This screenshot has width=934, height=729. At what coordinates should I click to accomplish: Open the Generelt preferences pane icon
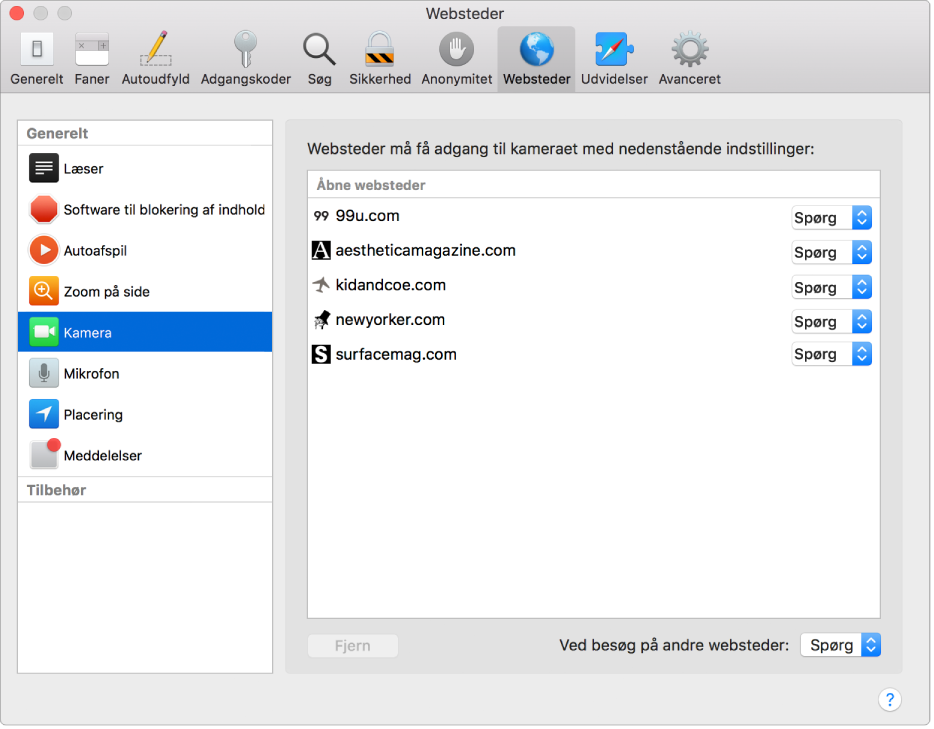tap(36, 49)
